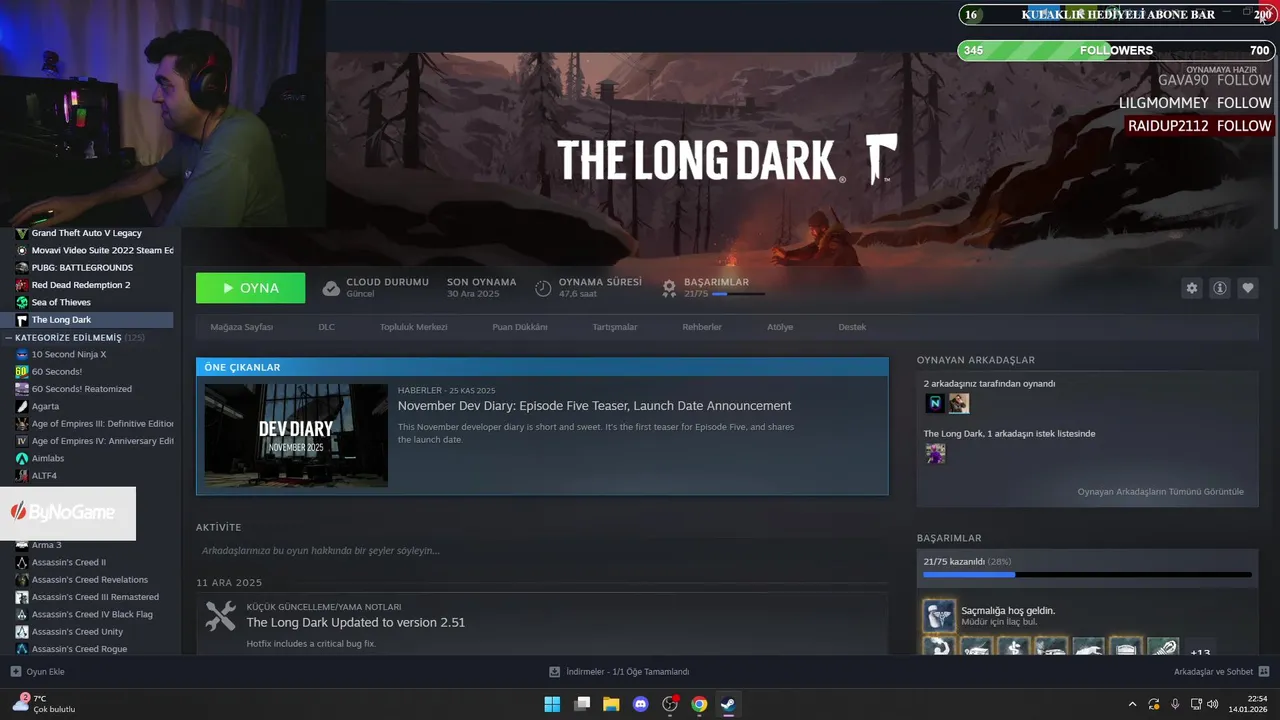This screenshot has width=1280, height=720.
Task: Open November Dev Diary Episode Five headline
Action: click(x=594, y=406)
